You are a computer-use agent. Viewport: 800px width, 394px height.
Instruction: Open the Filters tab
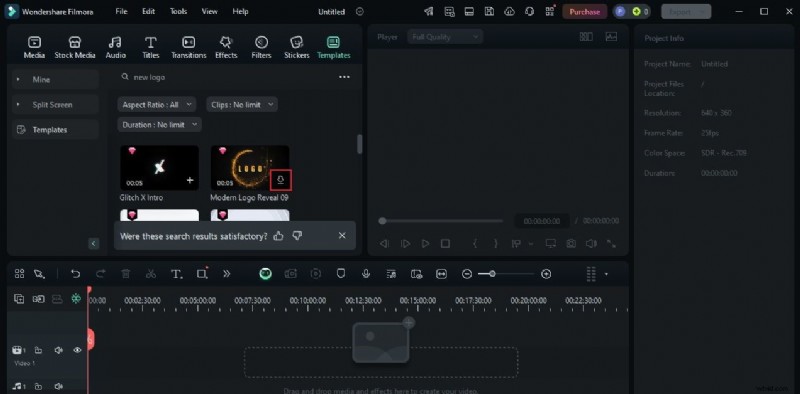(261, 47)
